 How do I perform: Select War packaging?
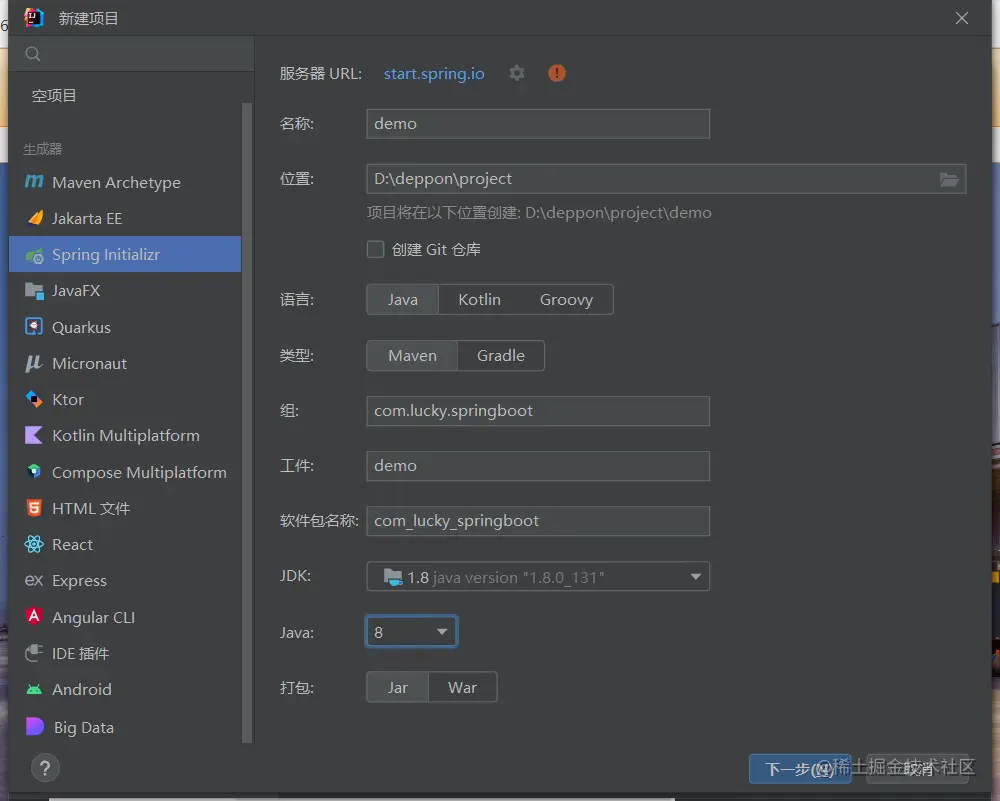click(462, 687)
